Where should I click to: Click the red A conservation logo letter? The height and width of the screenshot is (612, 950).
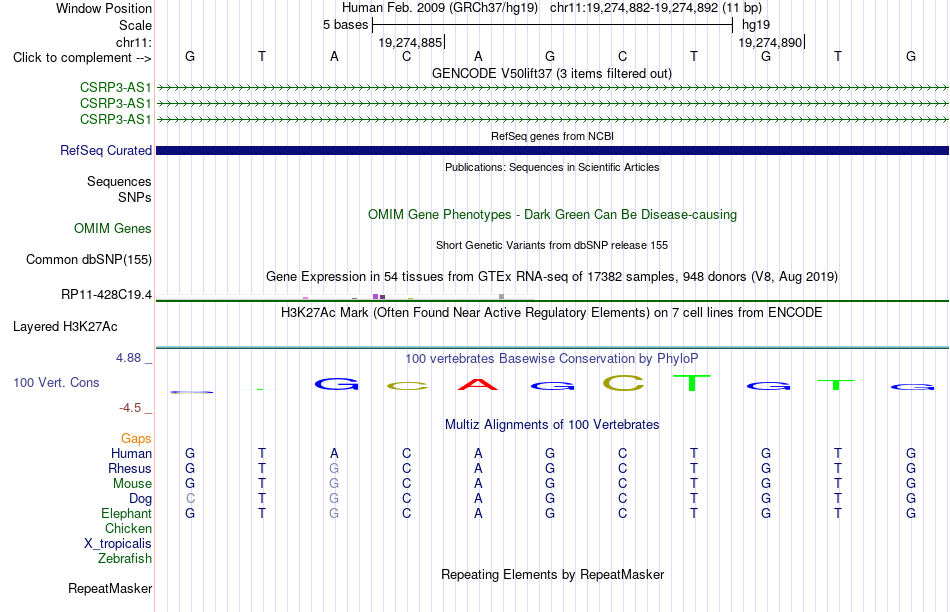coord(478,384)
